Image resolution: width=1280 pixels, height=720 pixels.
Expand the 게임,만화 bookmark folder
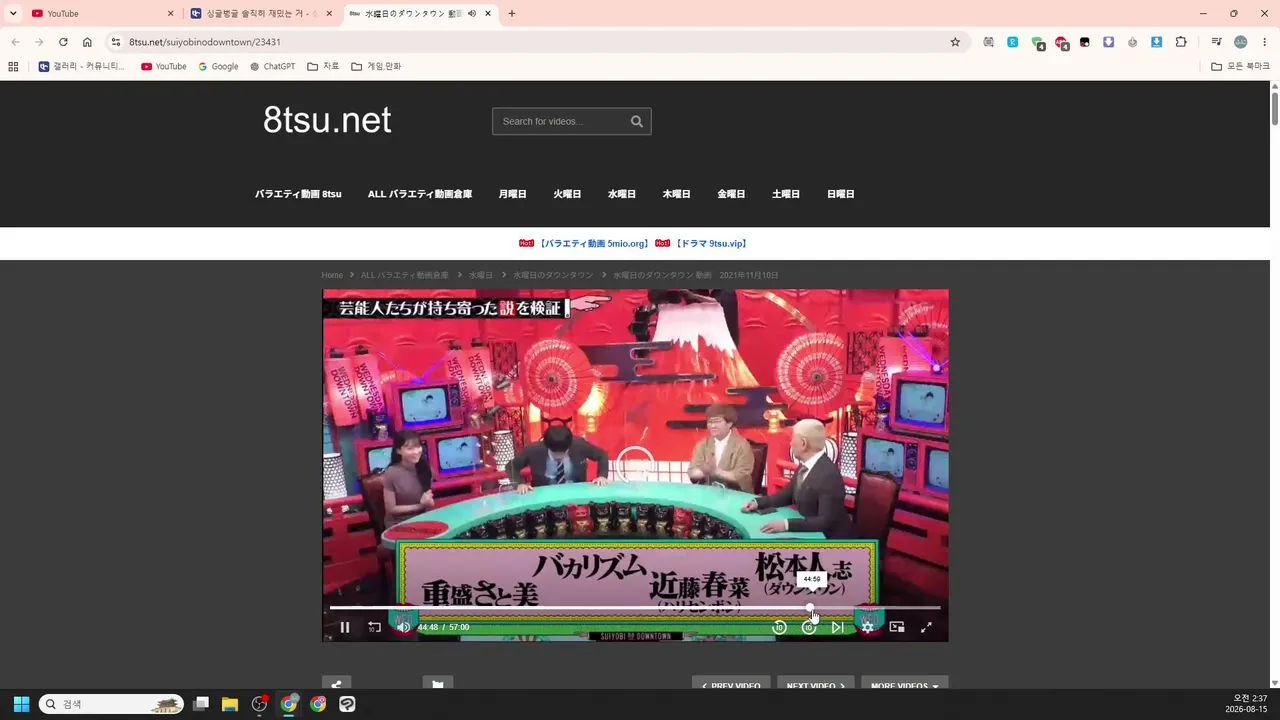tap(376, 67)
